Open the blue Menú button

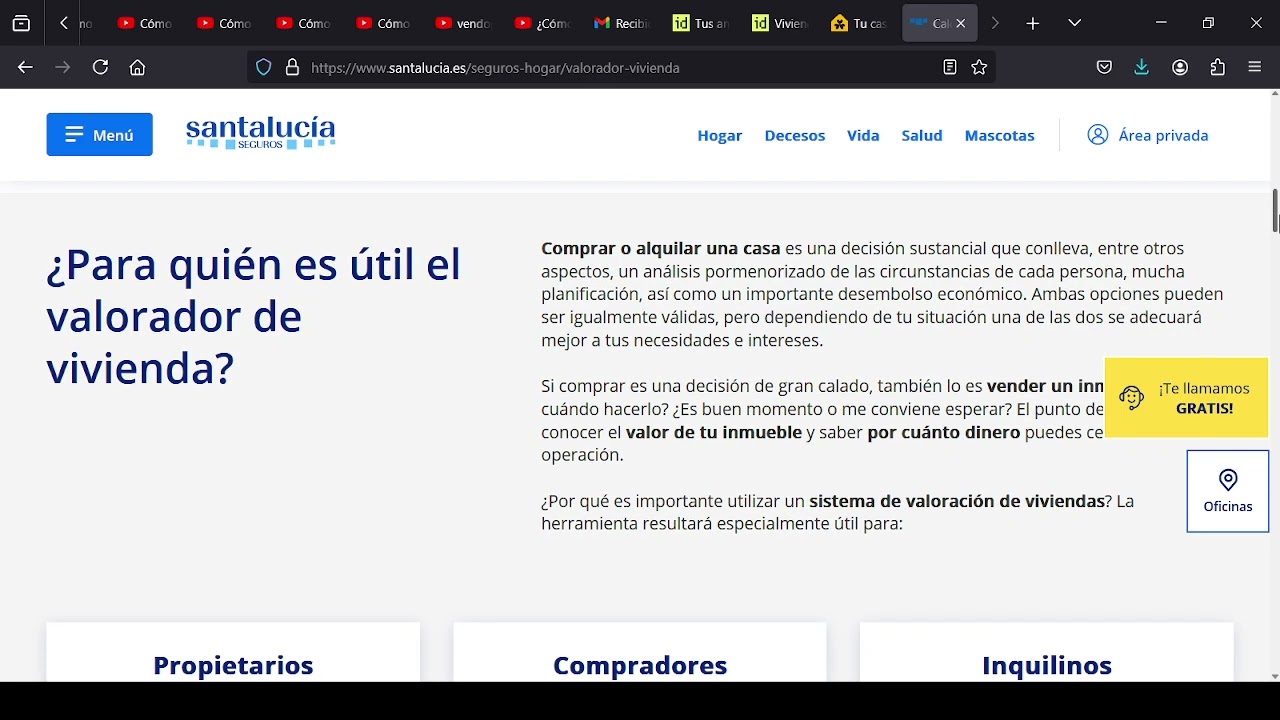coord(99,135)
